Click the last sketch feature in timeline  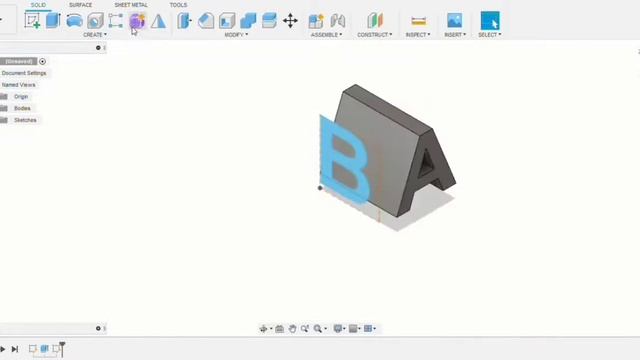(56, 349)
